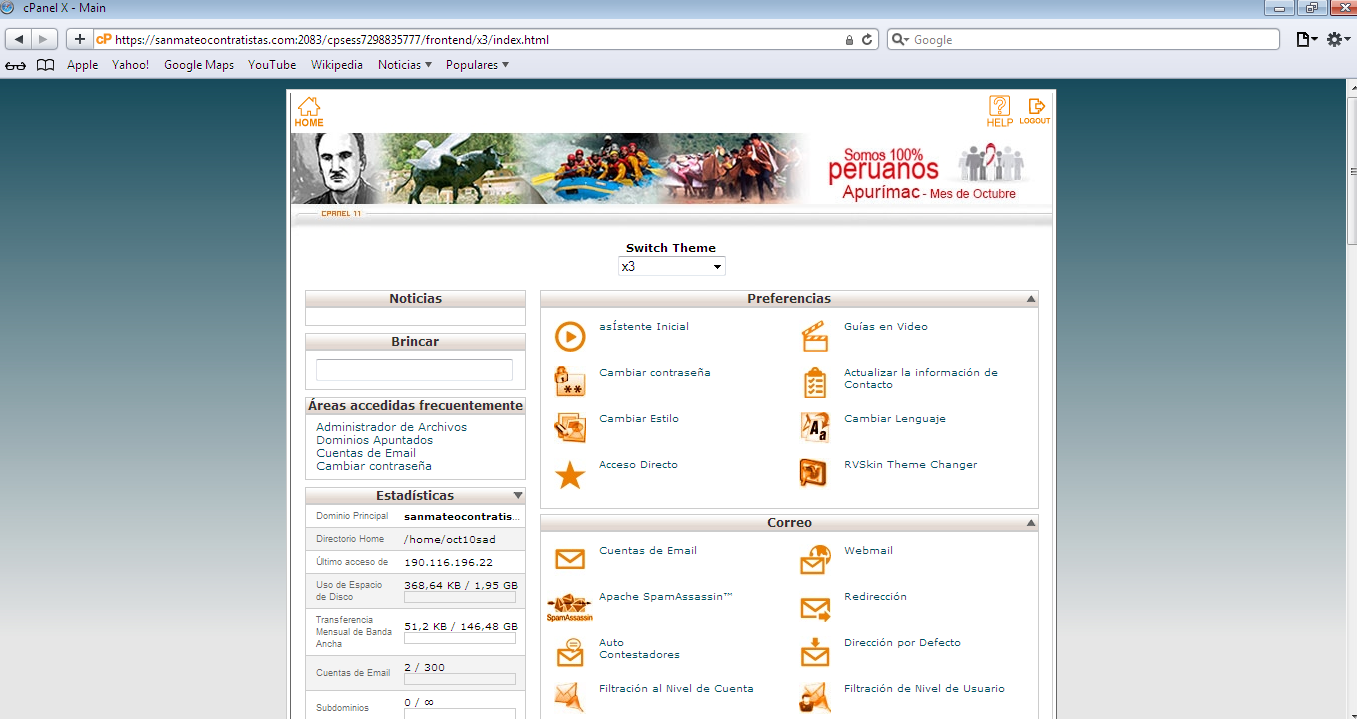The width and height of the screenshot is (1357, 719).
Task: Click Wikipedia in the bookmarks bar
Action: [336, 64]
